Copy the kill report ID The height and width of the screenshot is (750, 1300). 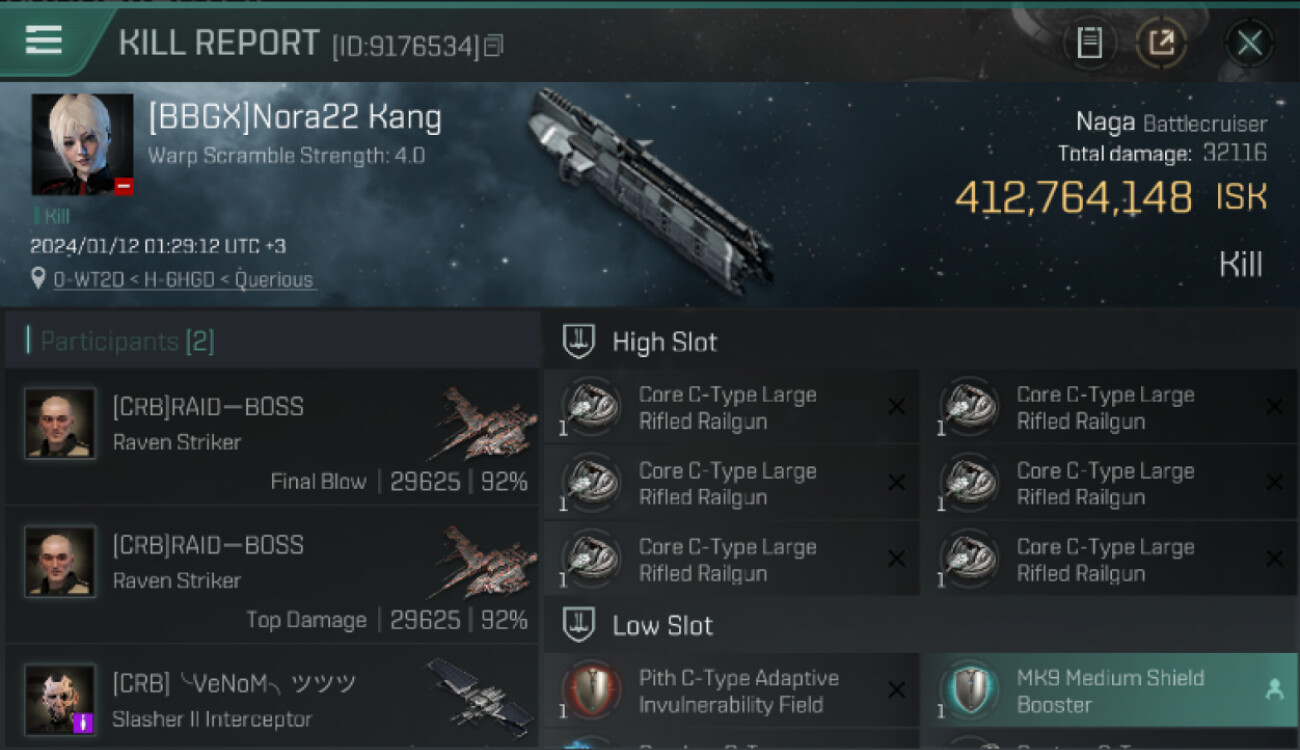tap(493, 45)
